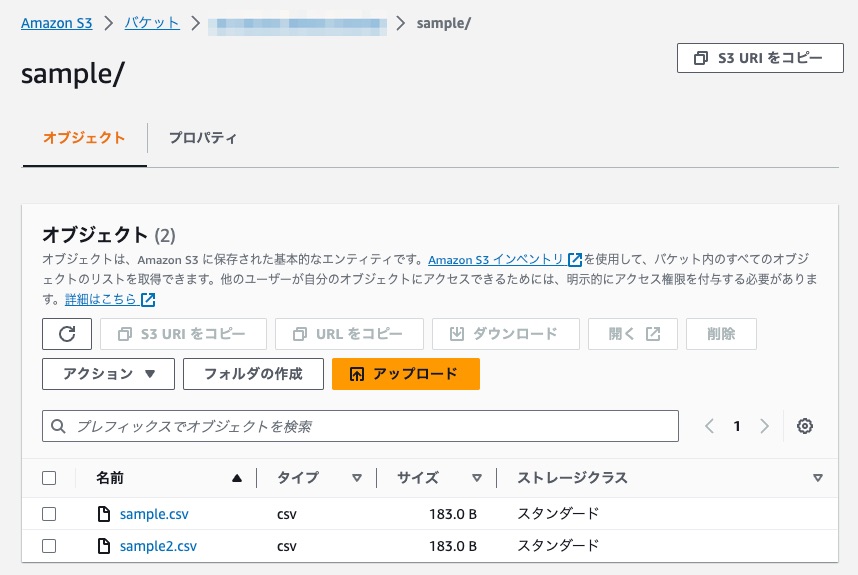This screenshot has width=858, height=575.
Task: Open the sample2.csv object link
Action: coord(158,546)
